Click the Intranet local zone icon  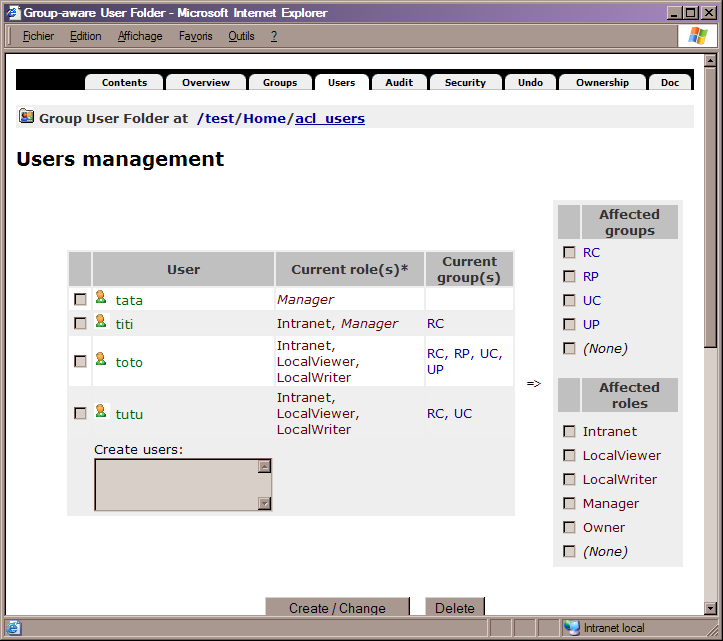[x=571, y=628]
